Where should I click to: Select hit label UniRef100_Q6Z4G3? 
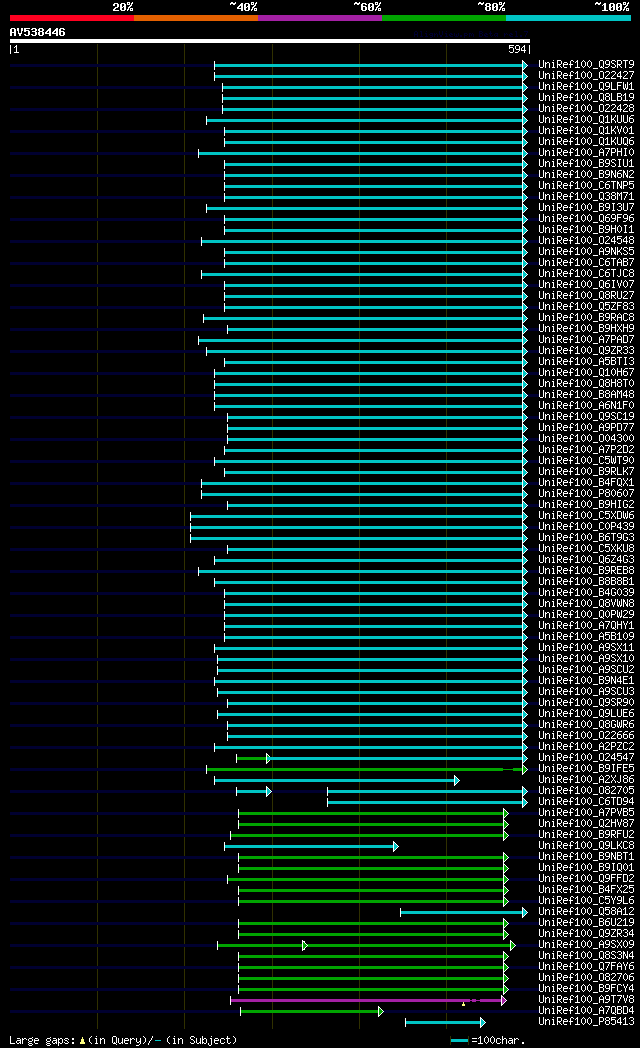point(587,560)
